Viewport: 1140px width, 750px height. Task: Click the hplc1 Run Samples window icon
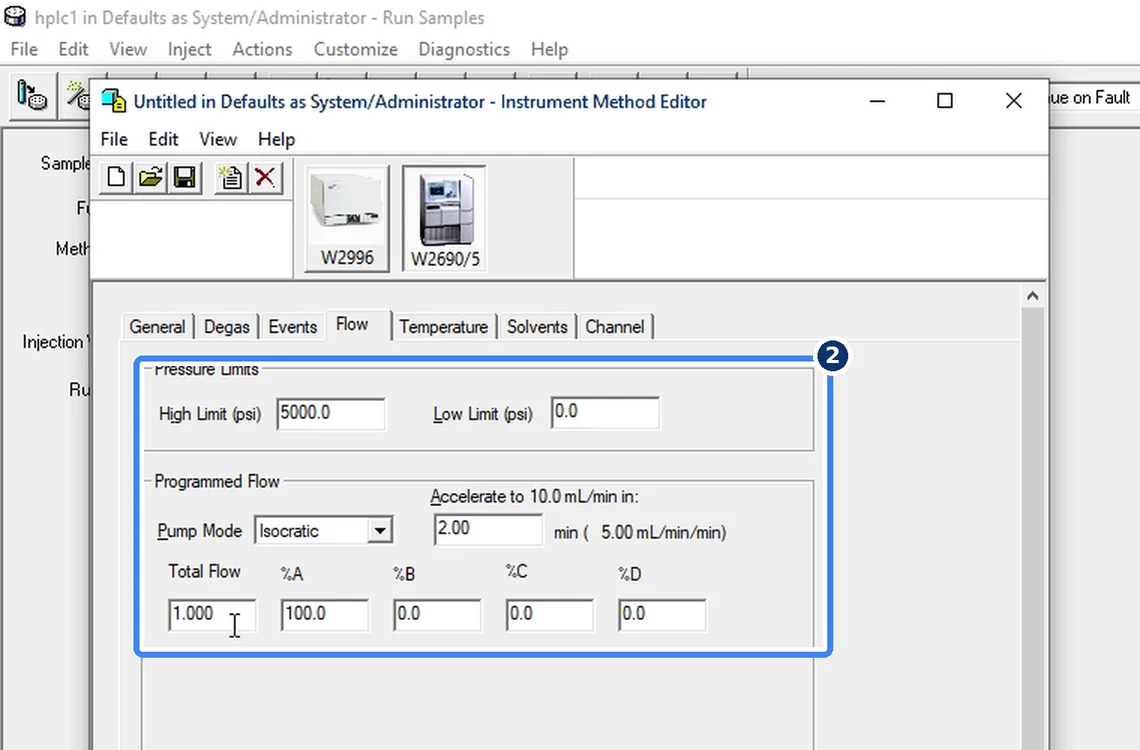click(x=15, y=16)
